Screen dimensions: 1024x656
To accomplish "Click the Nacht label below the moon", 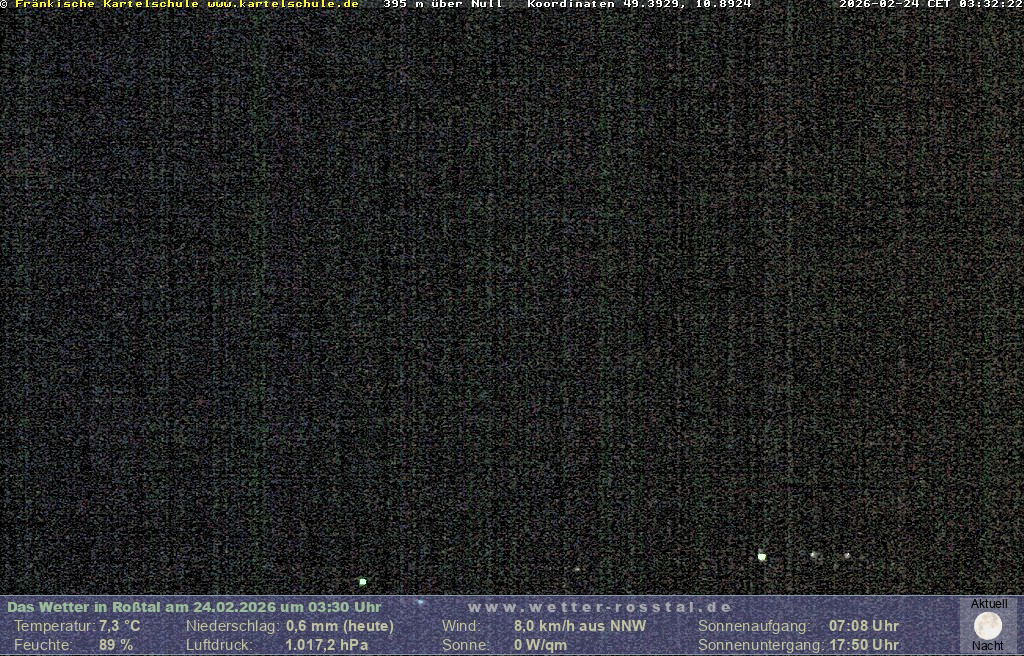I will pos(988,646).
